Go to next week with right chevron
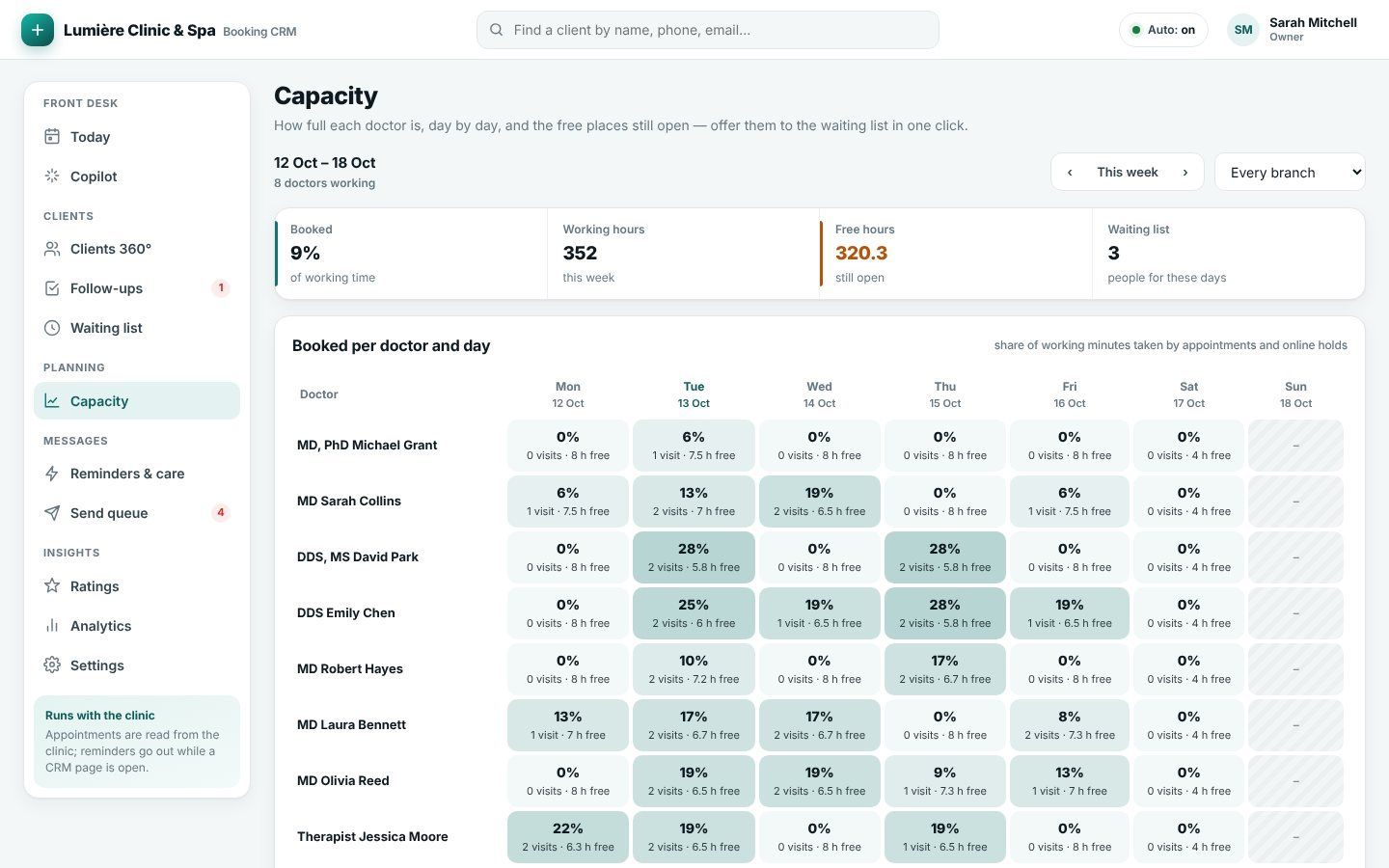The image size is (1389, 868). coord(1185,173)
